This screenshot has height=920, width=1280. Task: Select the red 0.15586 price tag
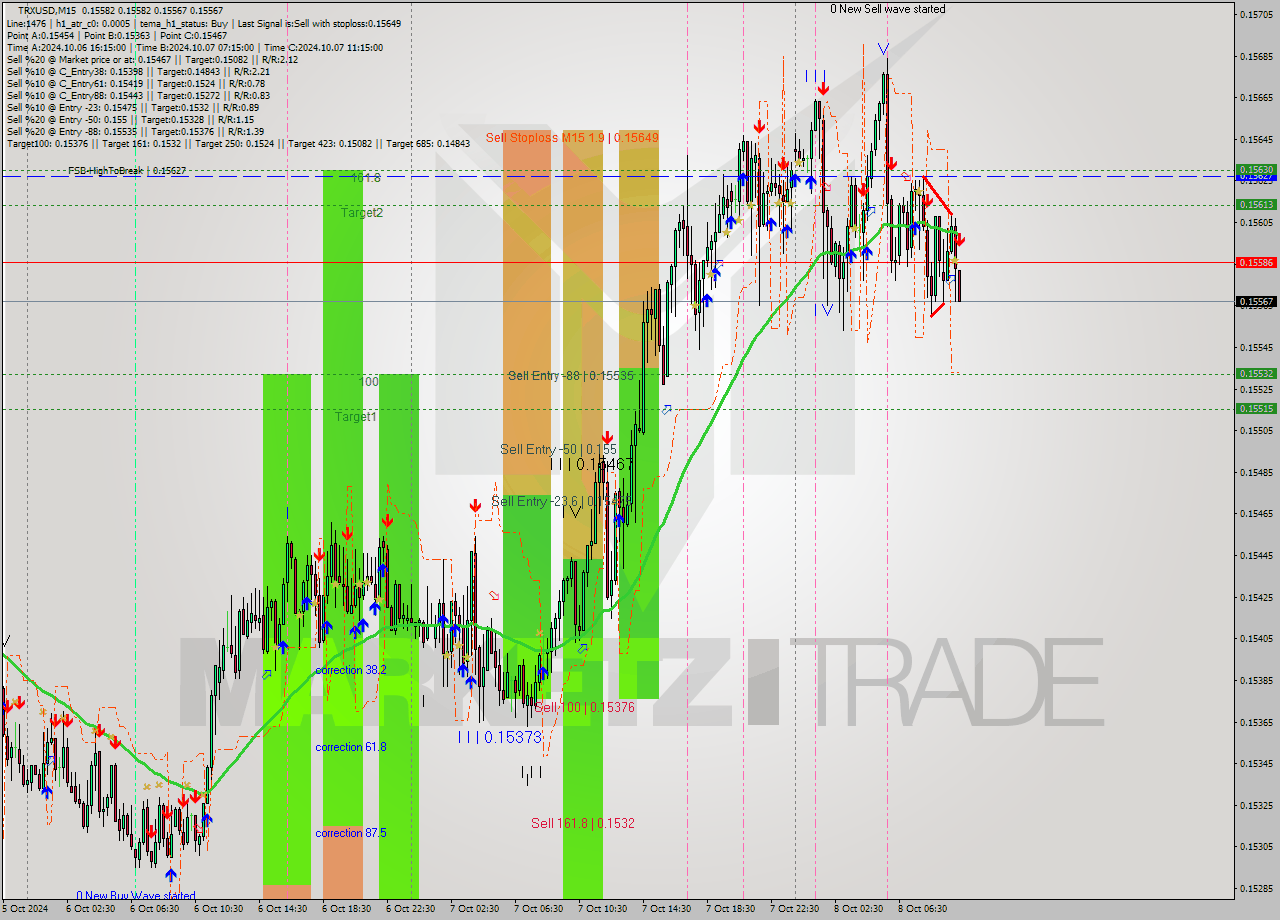tap(1256, 262)
